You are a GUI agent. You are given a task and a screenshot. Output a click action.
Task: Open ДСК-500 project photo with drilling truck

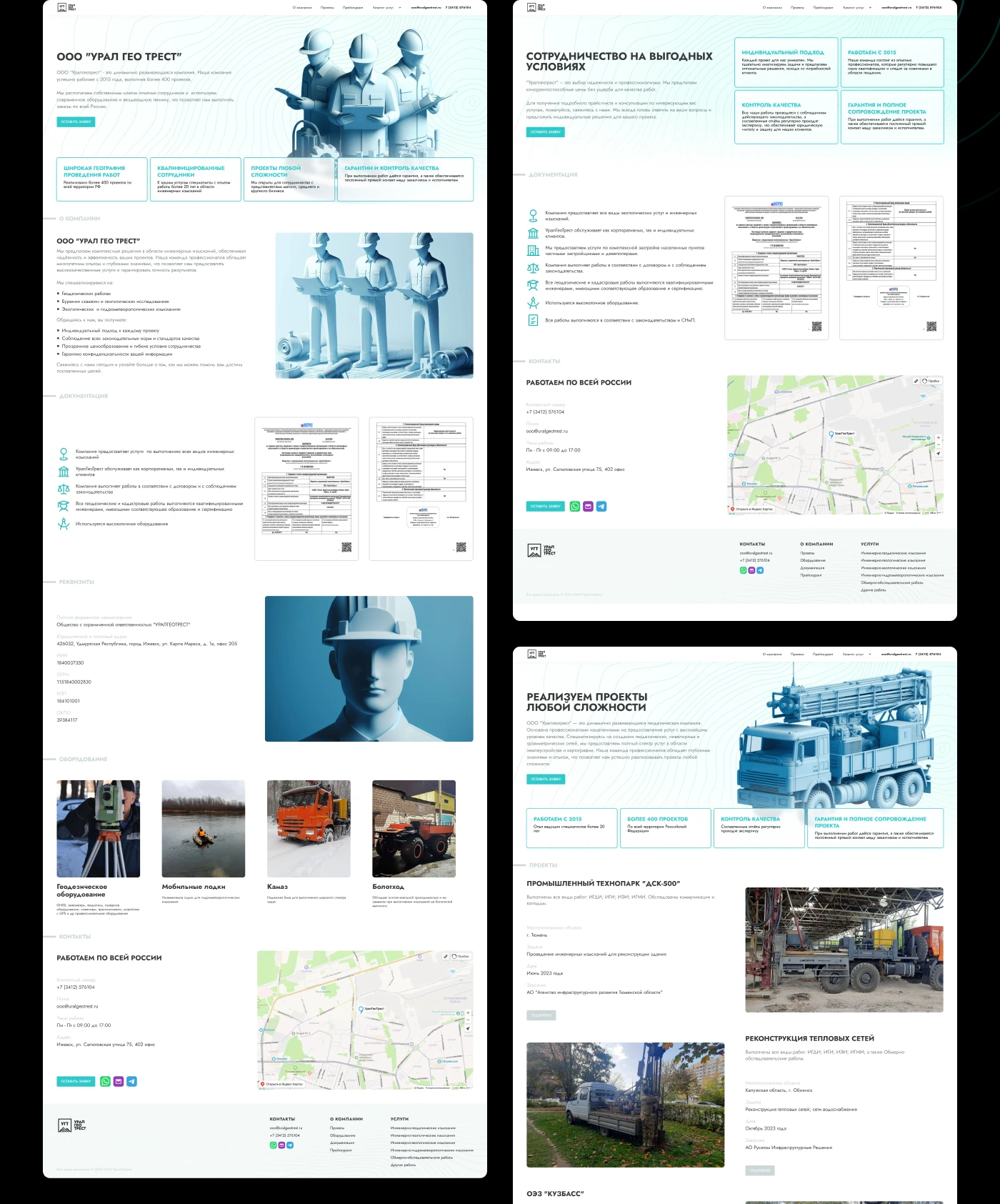[844, 950]
